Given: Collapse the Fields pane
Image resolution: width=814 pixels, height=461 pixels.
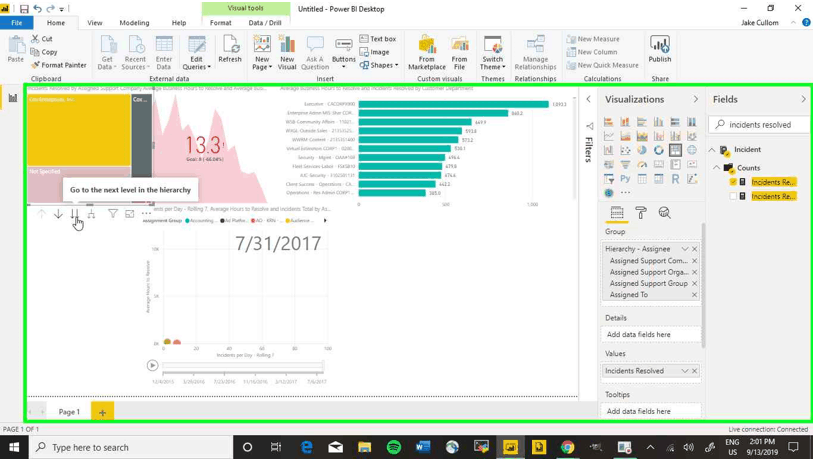Looking at the screenshot, I should (x=803, y=99).
